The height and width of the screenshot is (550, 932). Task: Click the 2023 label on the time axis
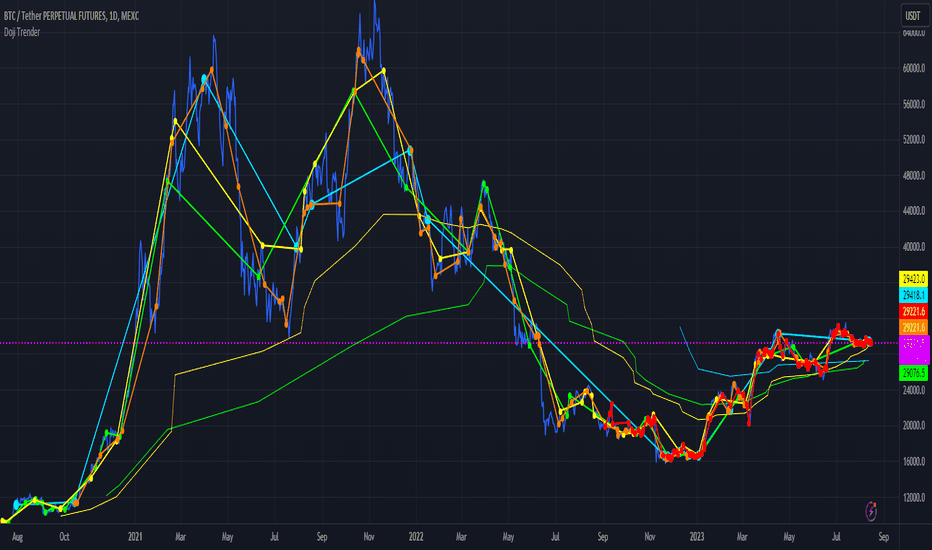(x=697, y=537)
